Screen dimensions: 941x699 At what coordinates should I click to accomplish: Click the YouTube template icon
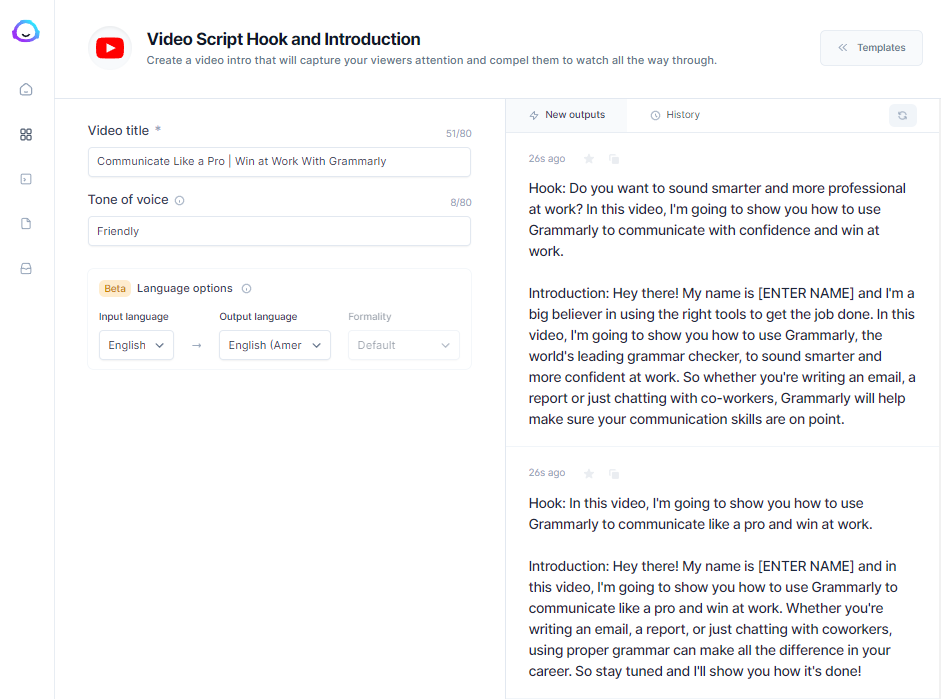click(110, 48)
